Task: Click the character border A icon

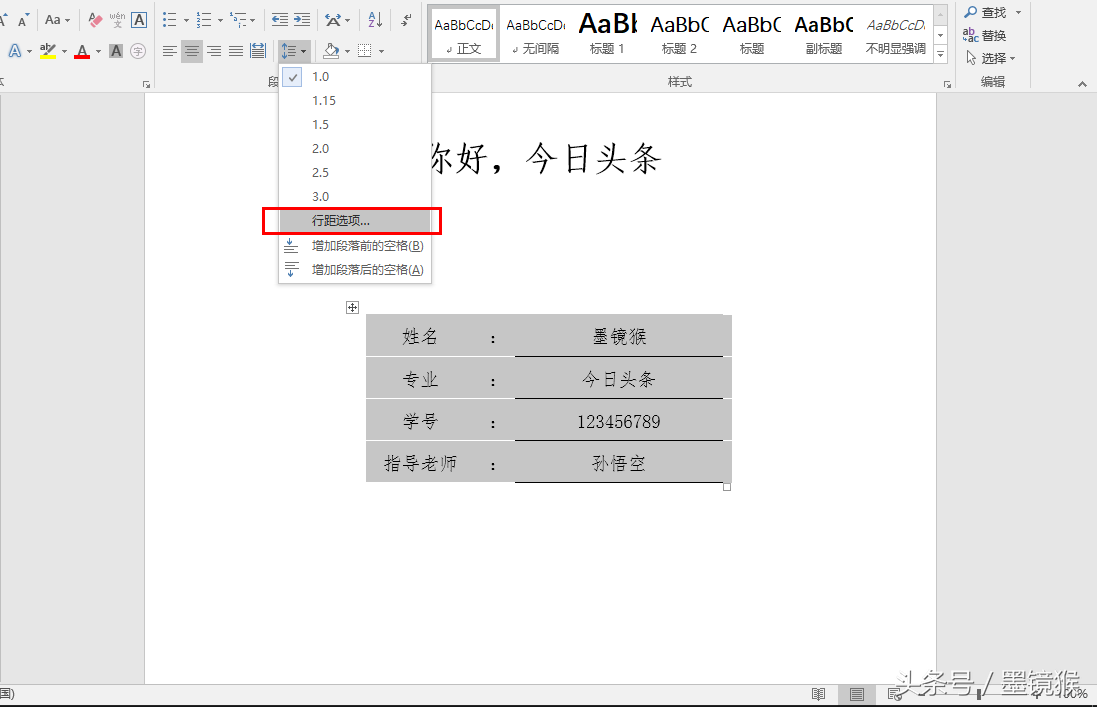Action: click(x=138, y=19)
